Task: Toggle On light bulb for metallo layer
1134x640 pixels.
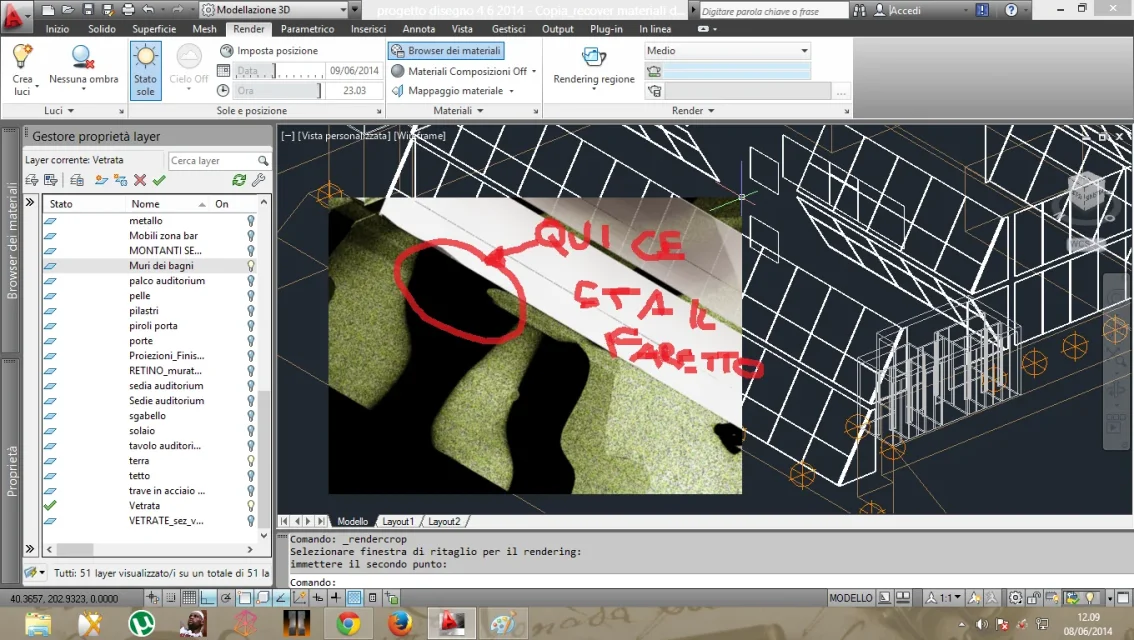Action: point(251,221)
